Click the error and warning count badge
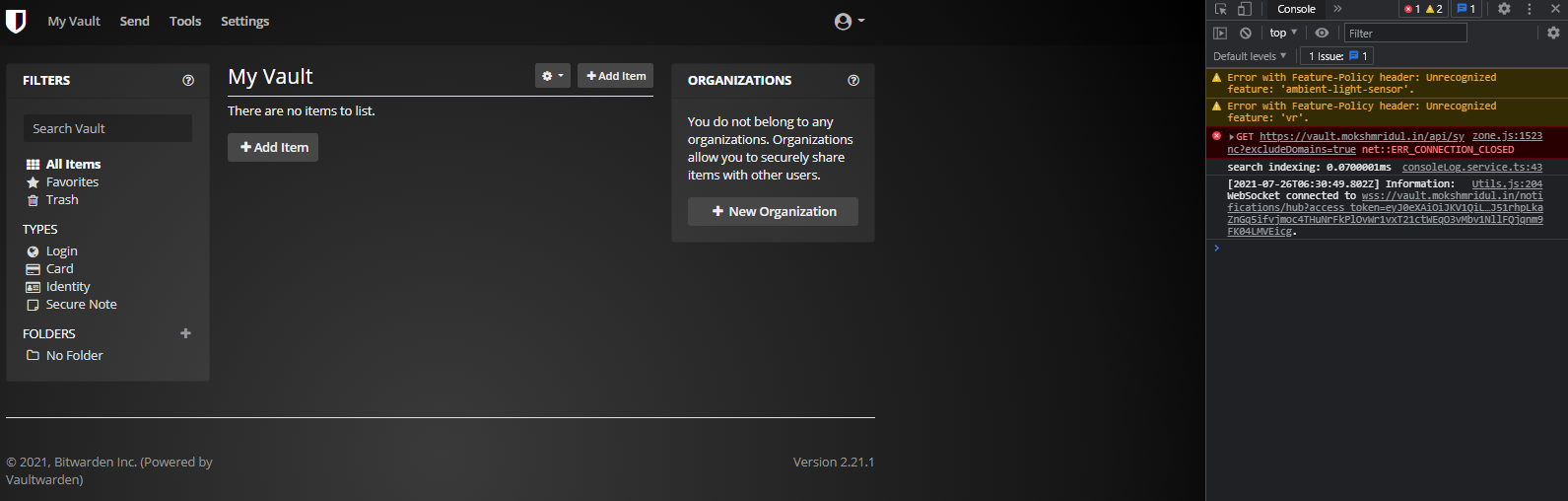This screenshot has height=501, width=1568. point(1424,9)
